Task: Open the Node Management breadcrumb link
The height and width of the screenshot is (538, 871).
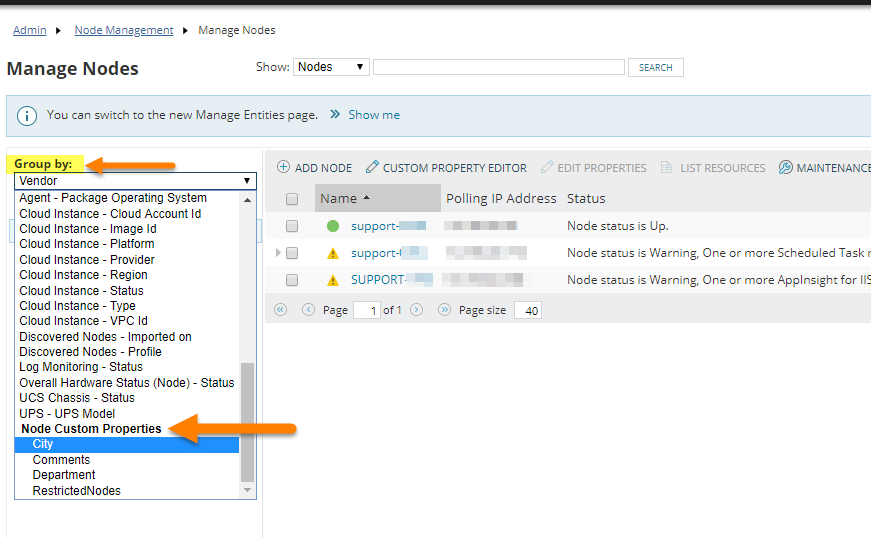Action: pos(124,30)
